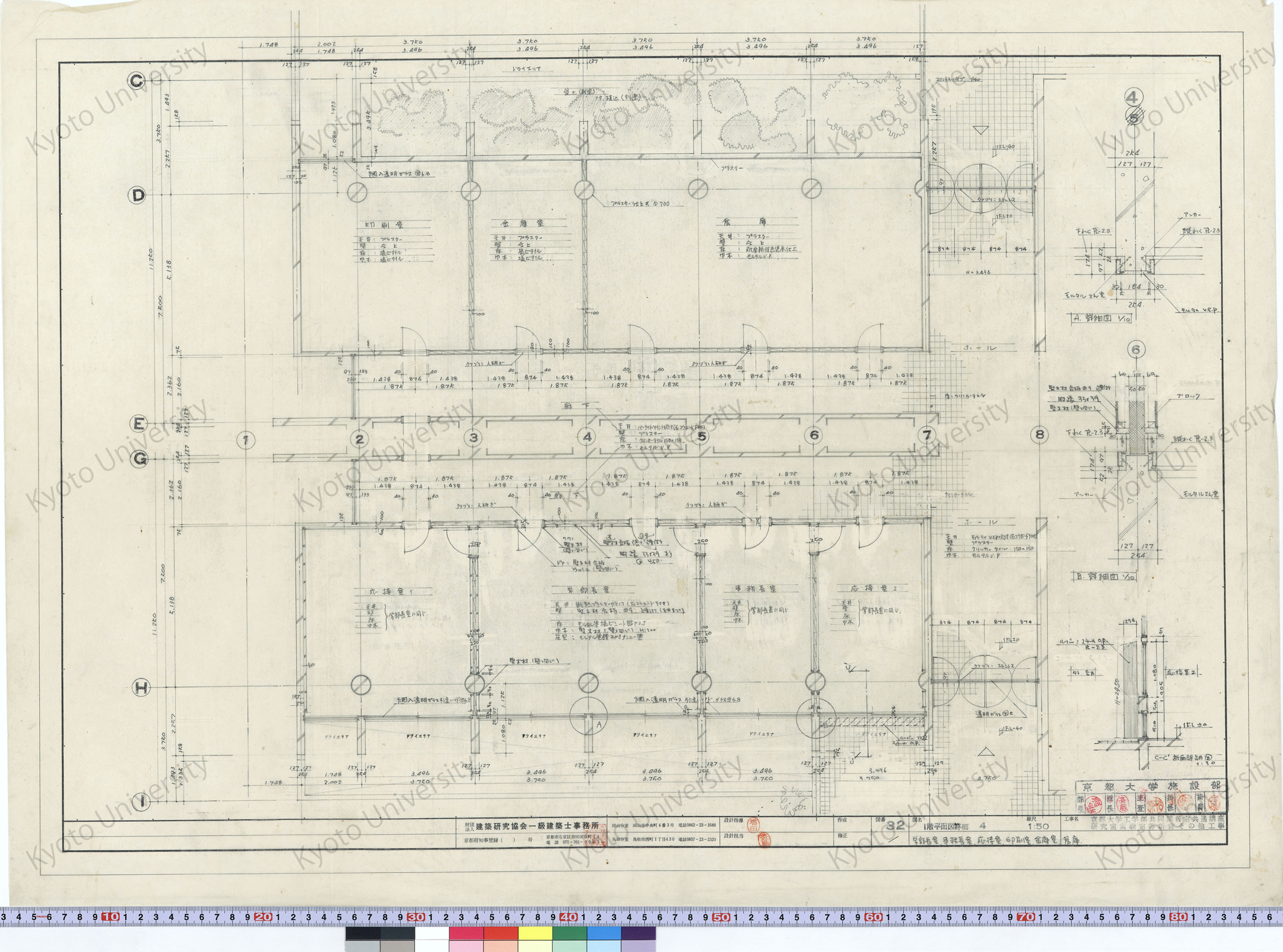Click the circled column number 4

tap(587, 437)
